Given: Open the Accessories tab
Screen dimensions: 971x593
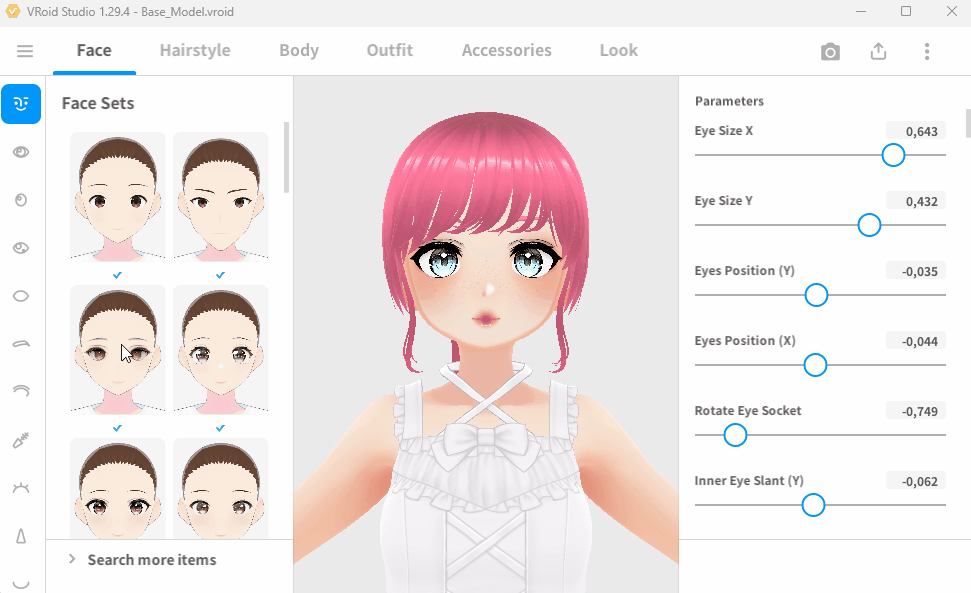Looking at the screenshot, I should (x=506, y=51).
